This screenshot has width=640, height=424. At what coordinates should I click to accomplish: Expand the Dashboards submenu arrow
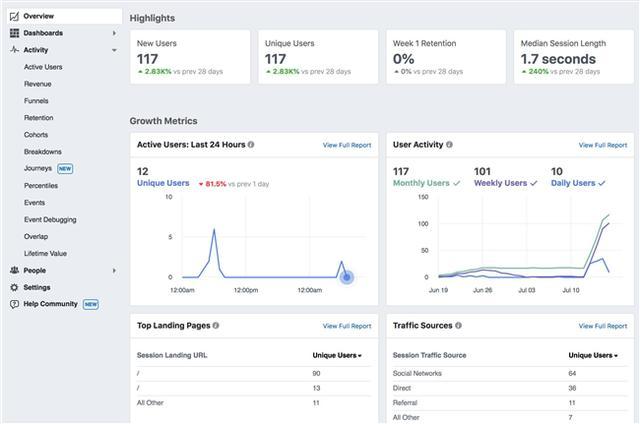113,33
